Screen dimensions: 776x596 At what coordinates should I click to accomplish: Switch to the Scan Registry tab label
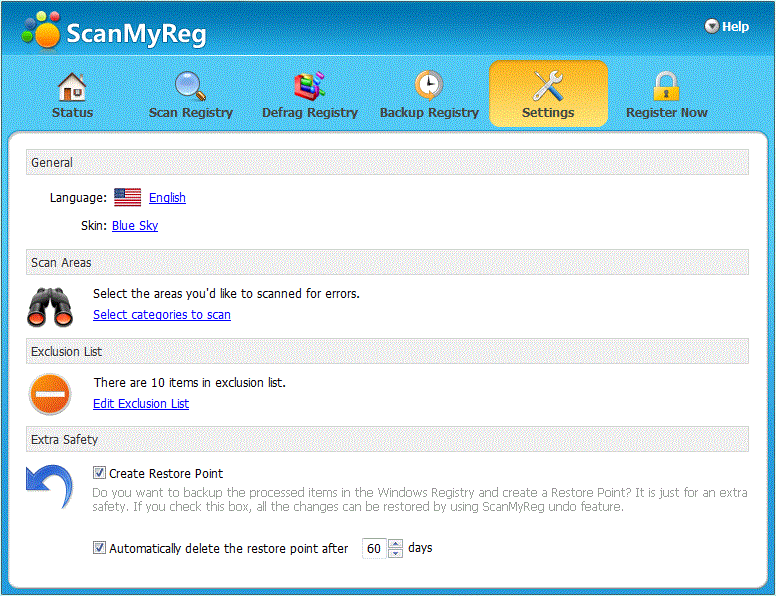pos(191,113)
